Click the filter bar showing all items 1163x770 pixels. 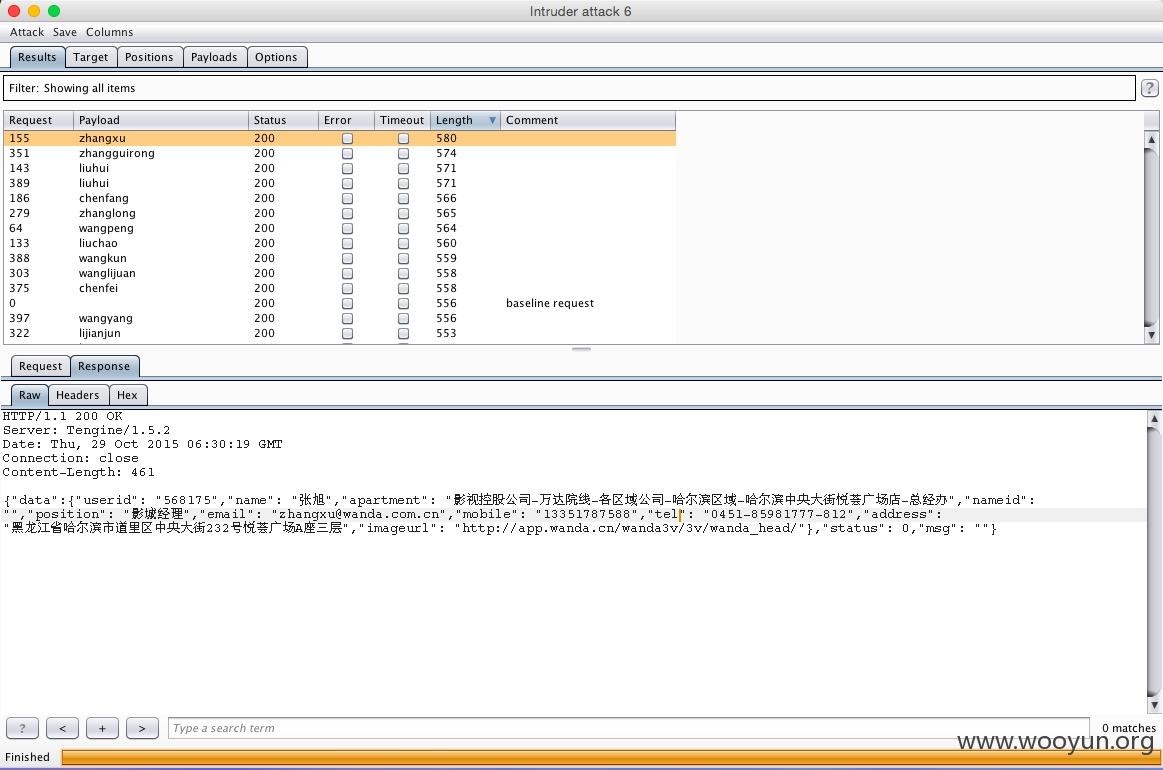pos(569,88)
